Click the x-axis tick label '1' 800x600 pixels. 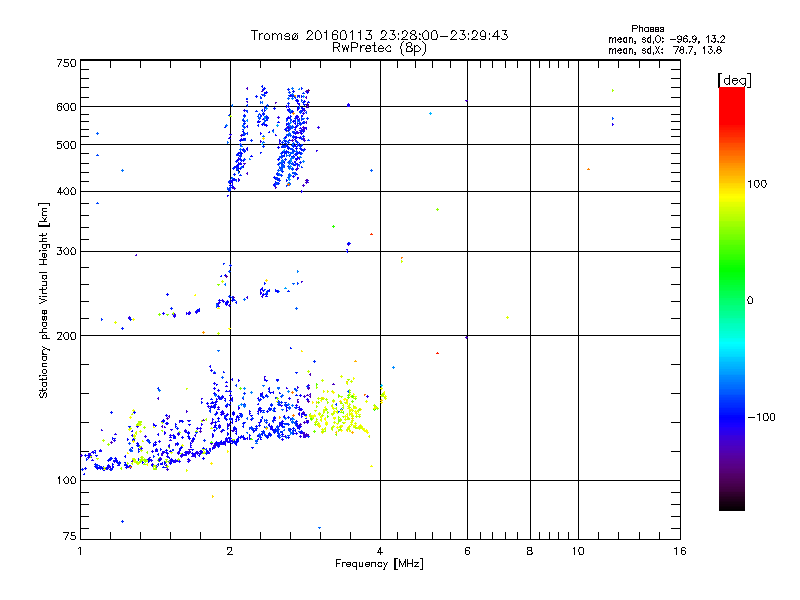click(x=80, y=551)
